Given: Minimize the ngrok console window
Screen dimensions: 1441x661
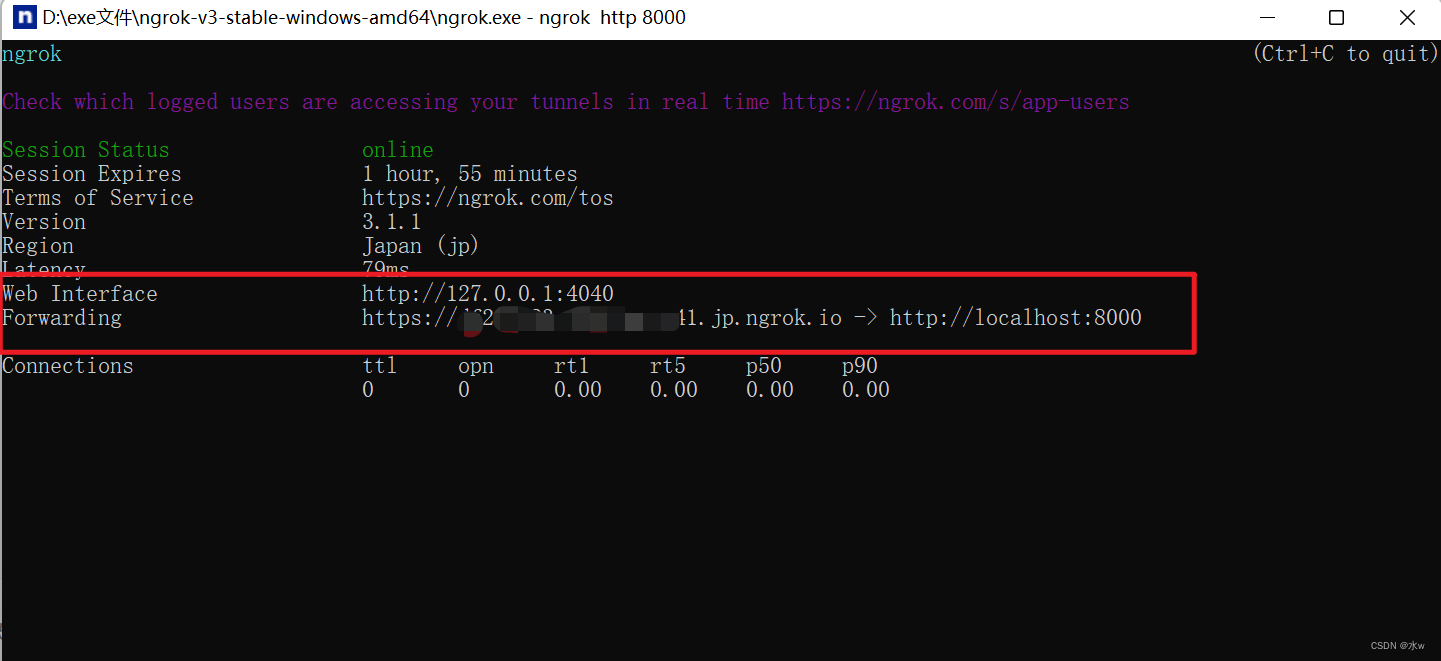Looking at the screenshot, I should tap(1267, 18).
